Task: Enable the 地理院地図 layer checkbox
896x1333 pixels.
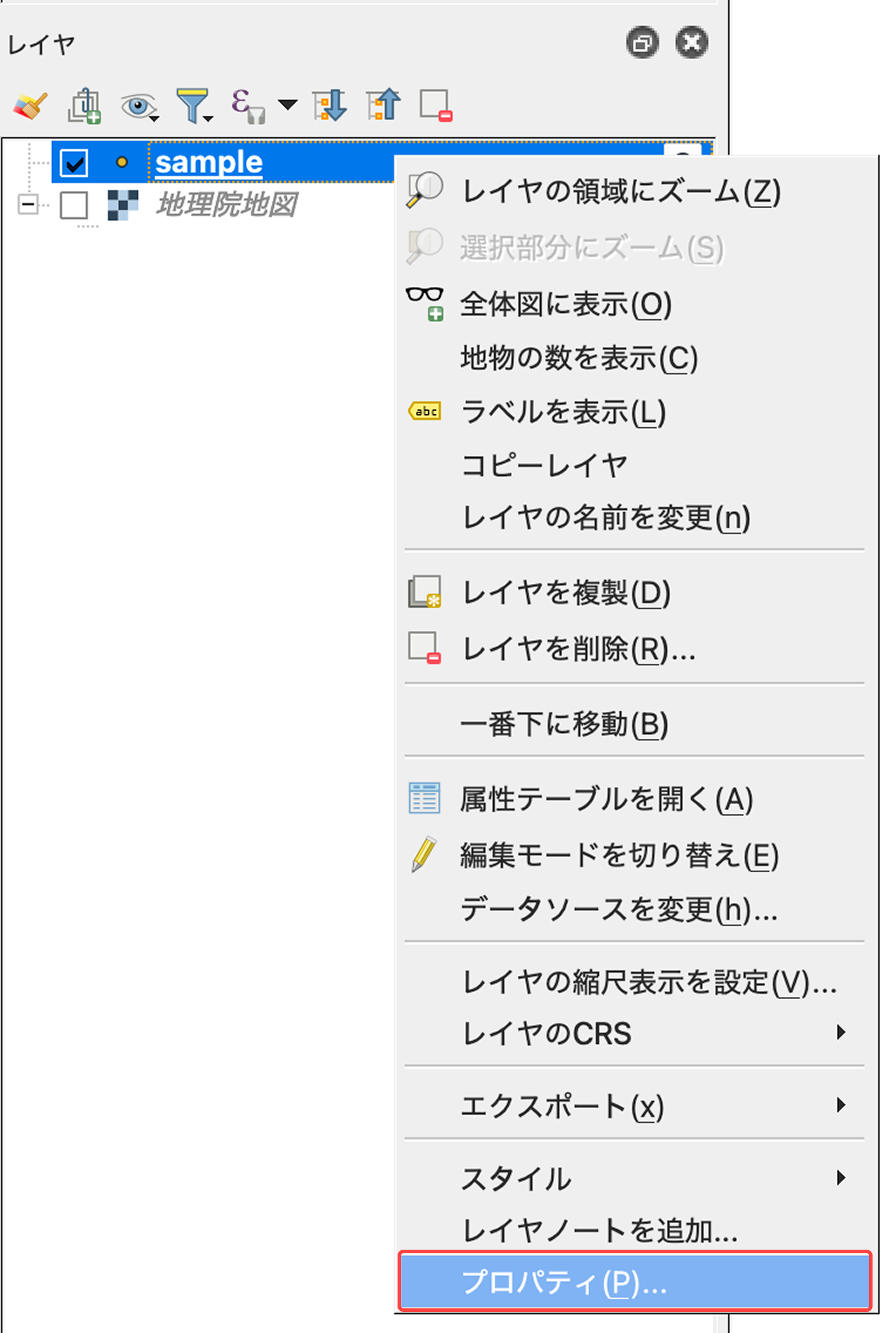Action: point(74,205)
